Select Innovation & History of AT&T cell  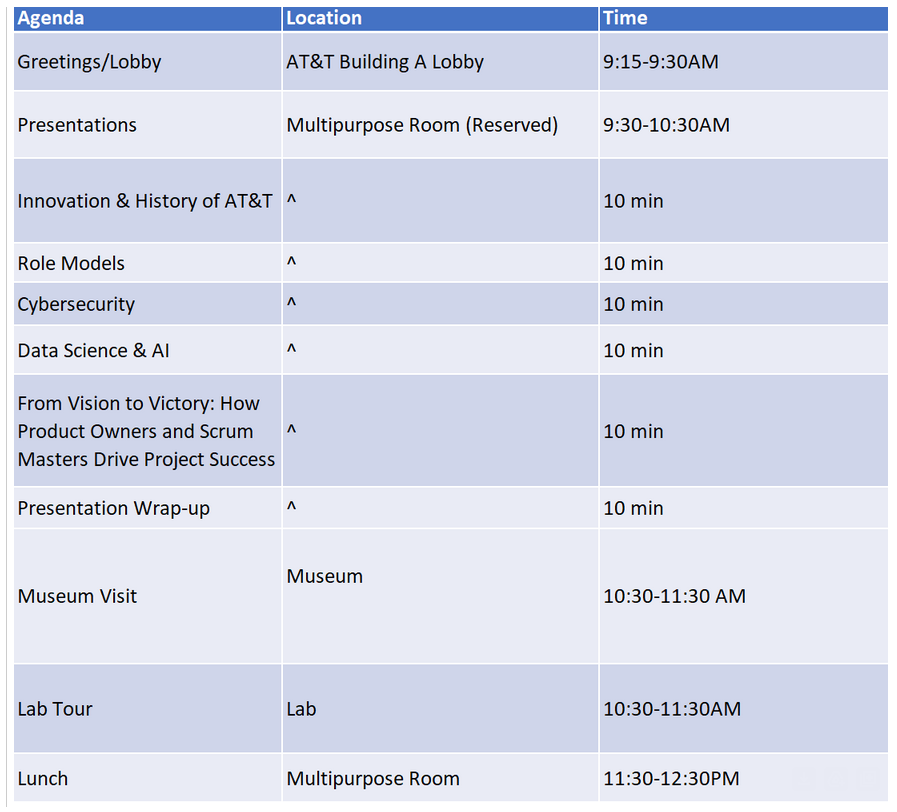click(148, 201)
